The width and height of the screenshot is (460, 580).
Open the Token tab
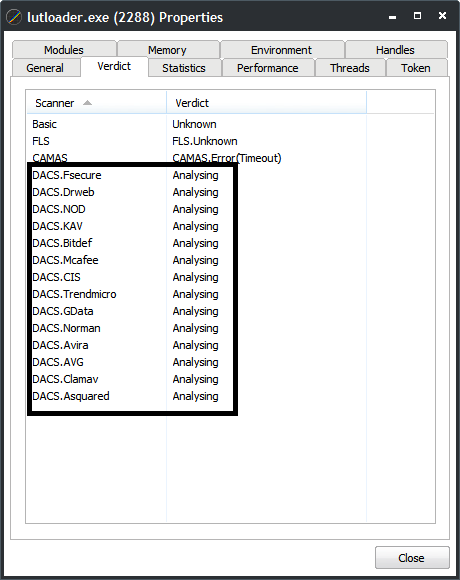click(x=416, y=68)
